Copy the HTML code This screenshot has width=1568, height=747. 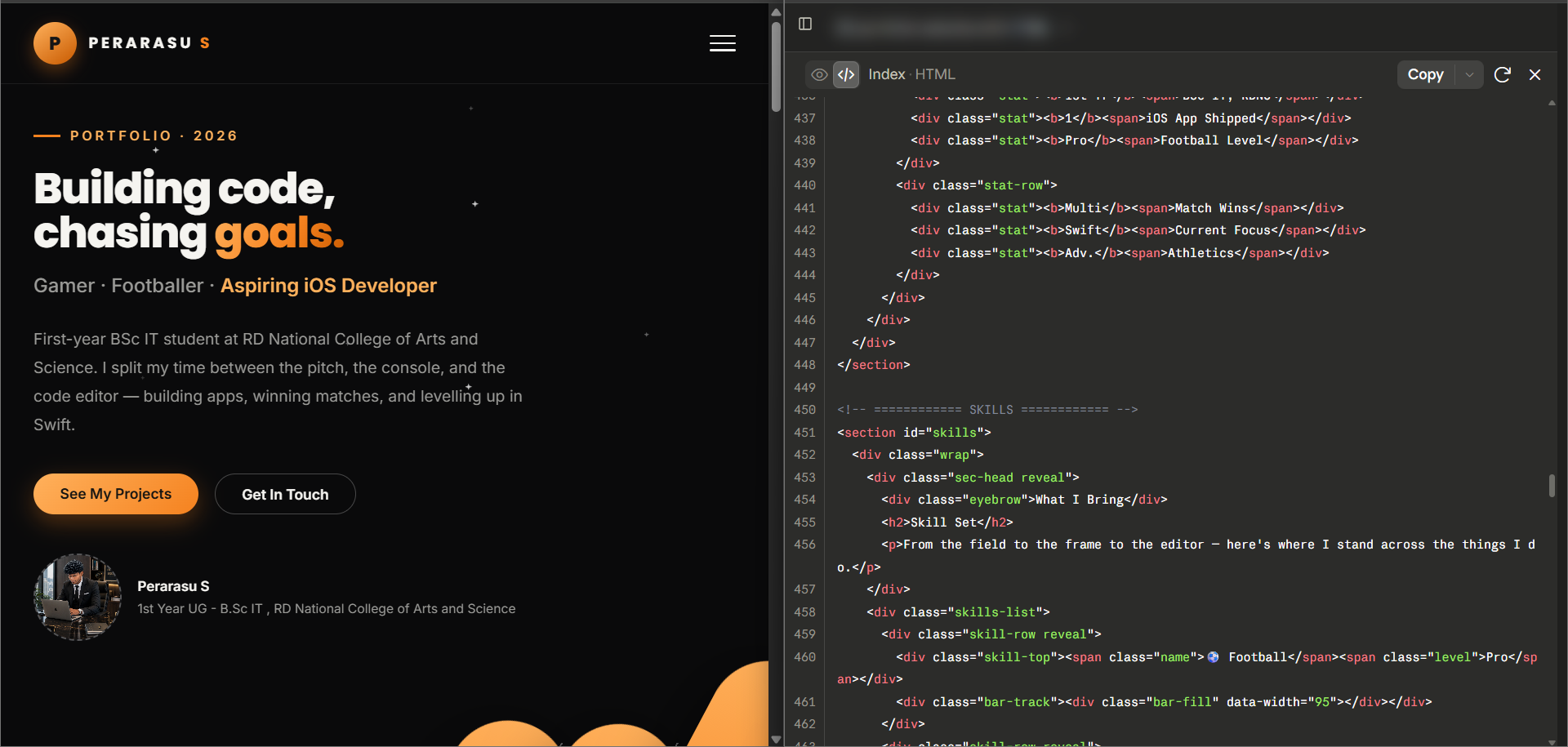(x=1426, y=74)
